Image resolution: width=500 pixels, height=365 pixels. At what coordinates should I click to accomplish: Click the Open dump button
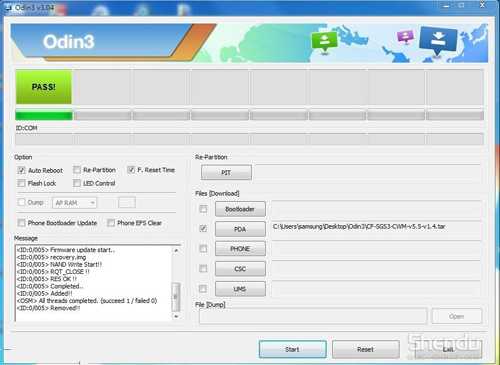pyautogui.click(x=457, y=316)
